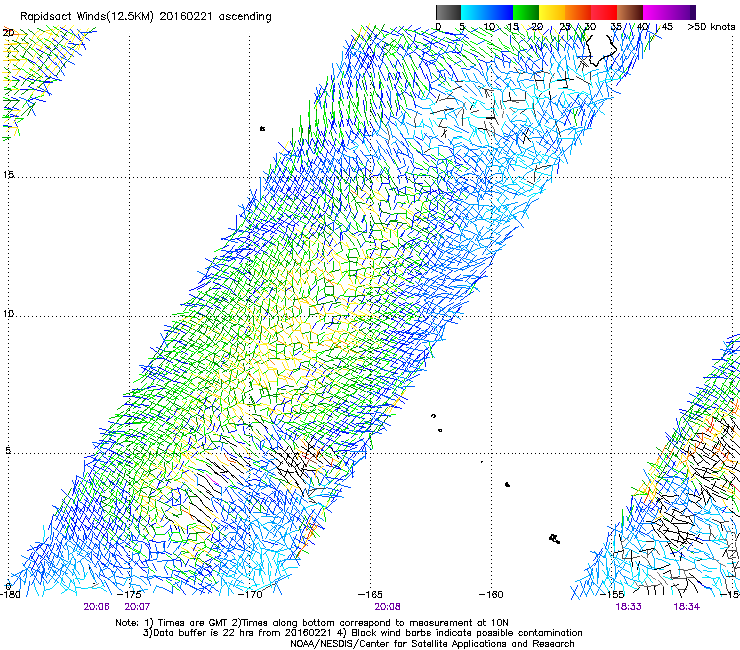Click the latitude '10' axis label
740x650 pixels.
8,313
